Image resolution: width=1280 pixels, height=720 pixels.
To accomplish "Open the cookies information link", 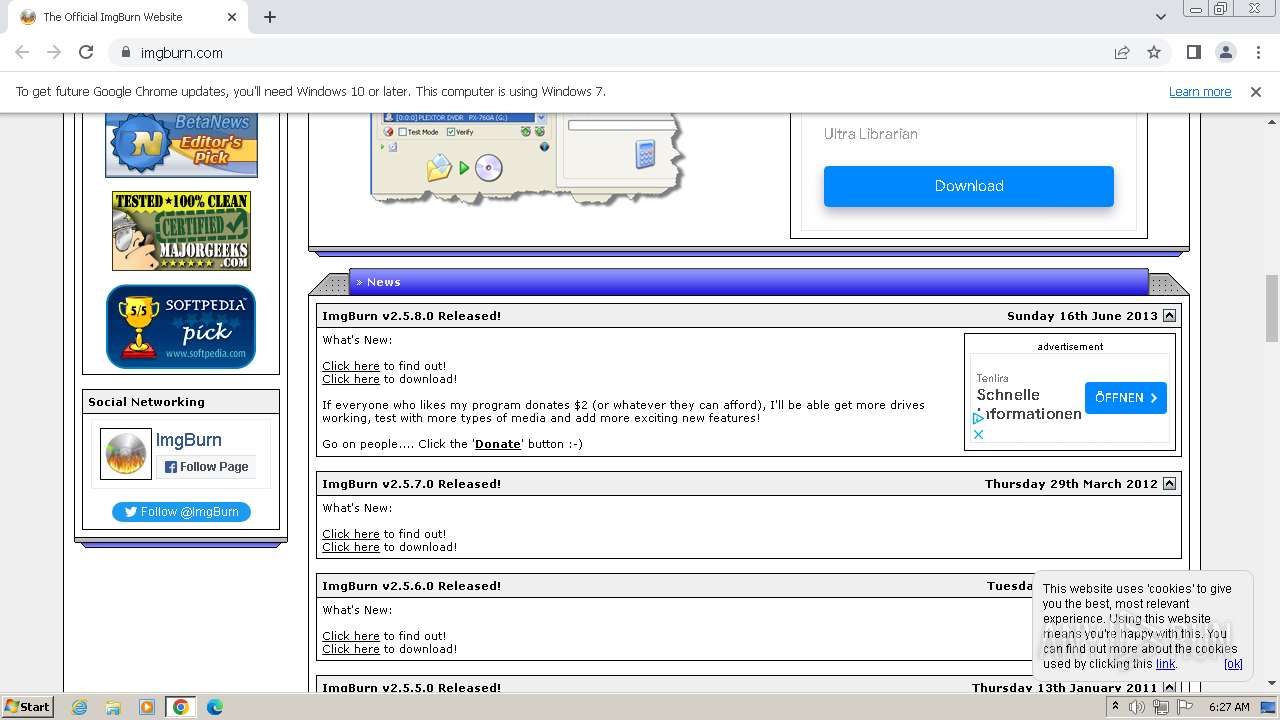I will click(x=1165, y=664).
